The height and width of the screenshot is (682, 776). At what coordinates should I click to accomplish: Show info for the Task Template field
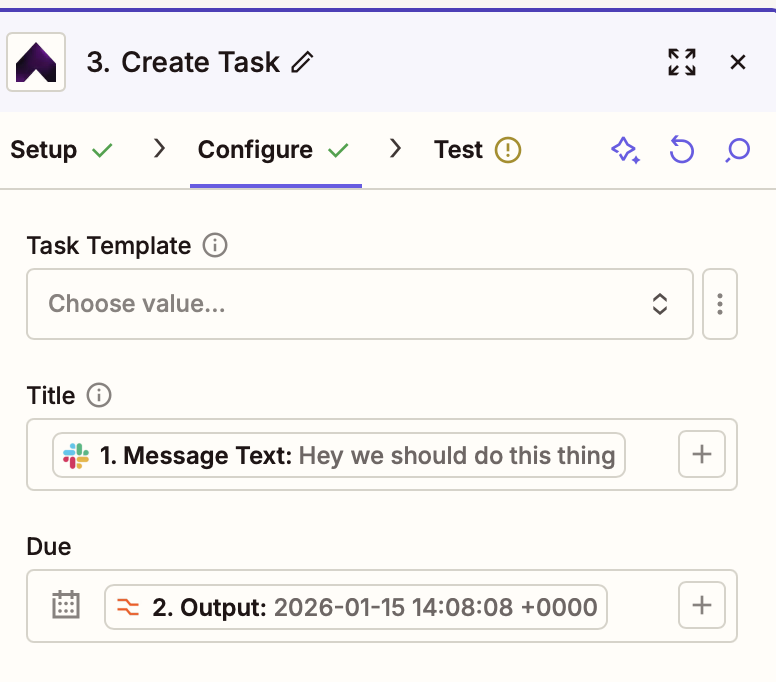pos(214,245)
